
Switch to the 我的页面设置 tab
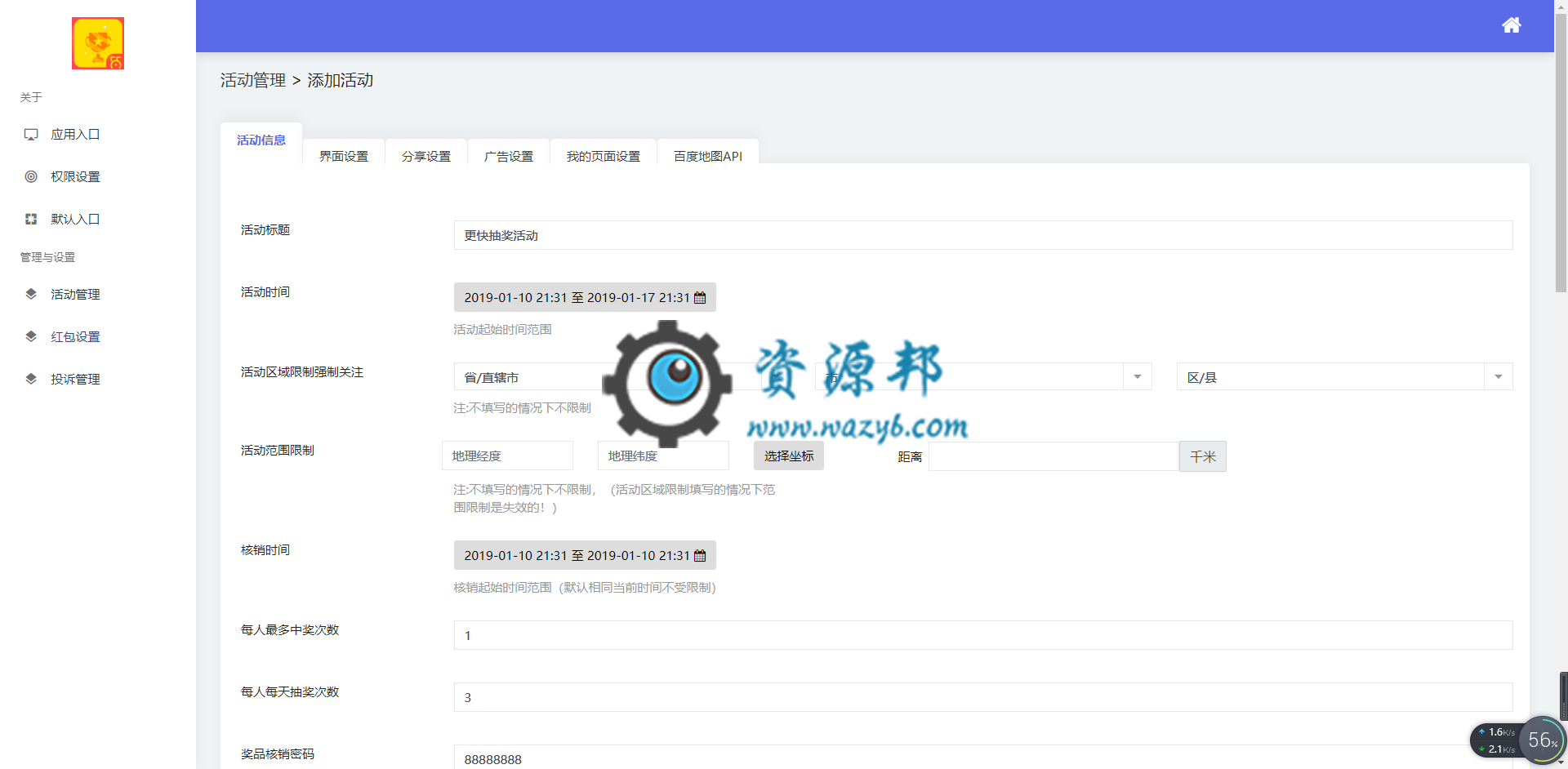[x=604, y=156]
